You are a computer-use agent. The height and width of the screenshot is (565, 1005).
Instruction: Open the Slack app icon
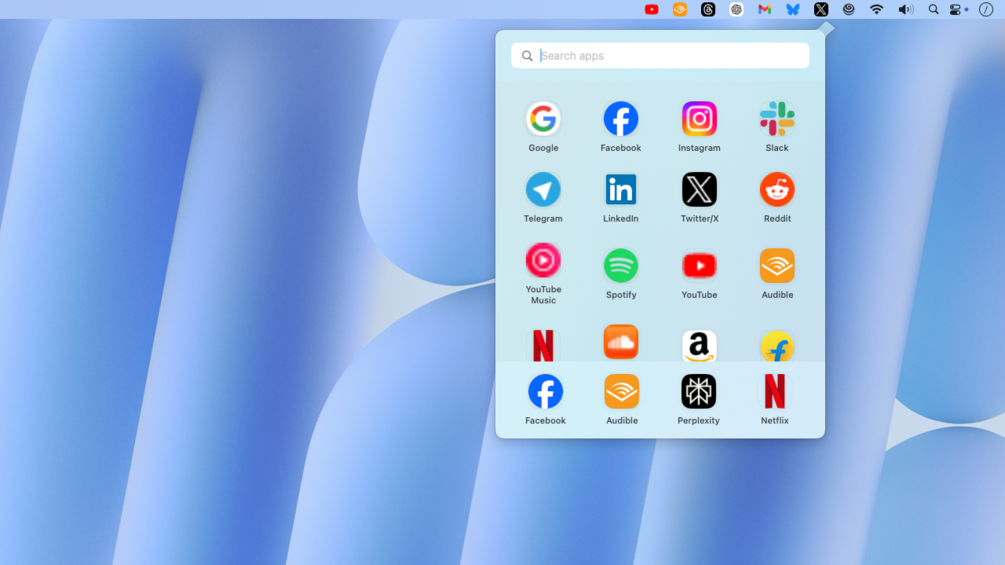click(777, 119)
